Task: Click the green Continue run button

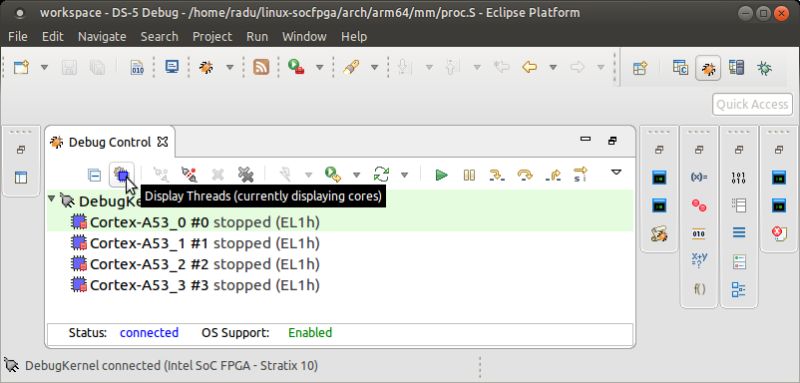Action: pyautogui.click(x=441, y=175)
